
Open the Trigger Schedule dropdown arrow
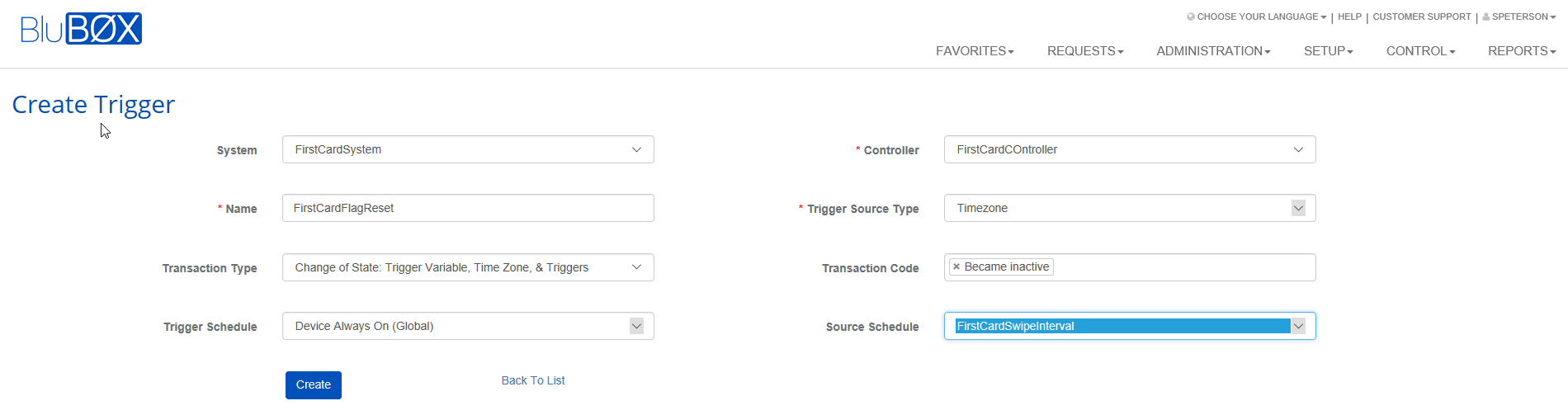point(636,326)
